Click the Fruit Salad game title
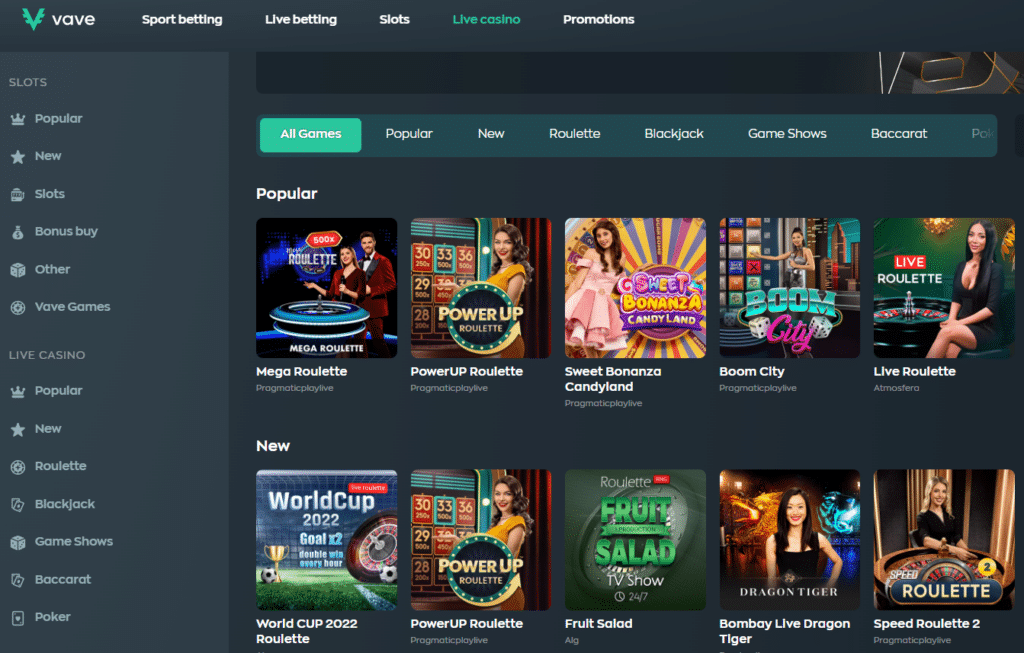The image size is (1024, 653). [x=598, y=624]
